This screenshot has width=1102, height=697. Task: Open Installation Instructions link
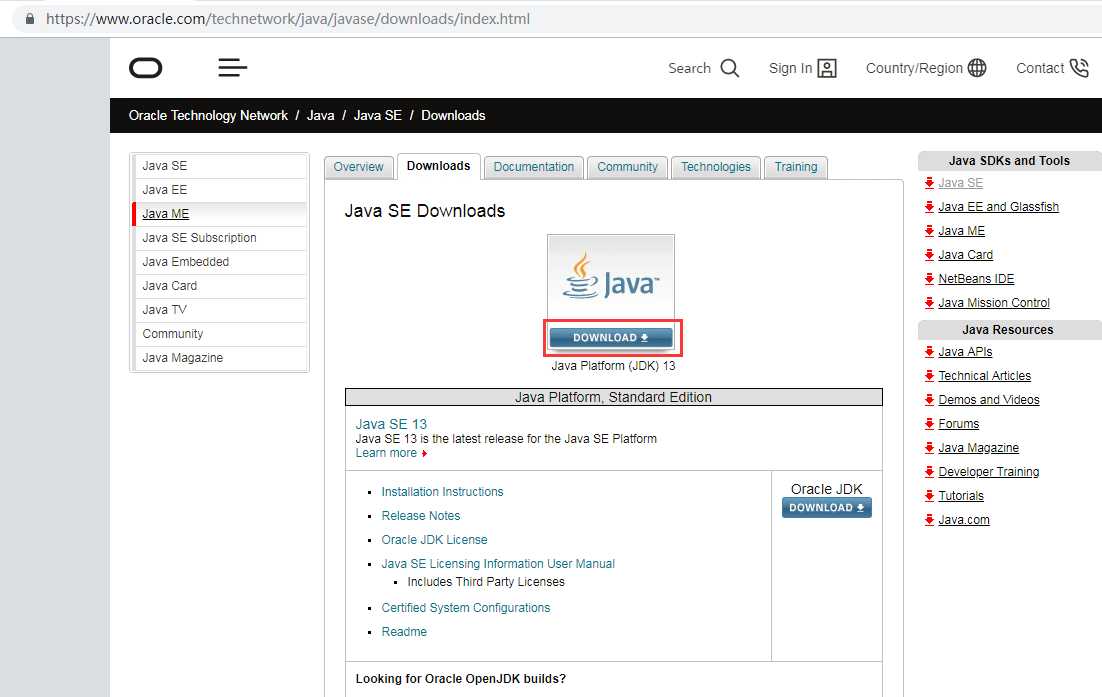click(x=442, y=492)
